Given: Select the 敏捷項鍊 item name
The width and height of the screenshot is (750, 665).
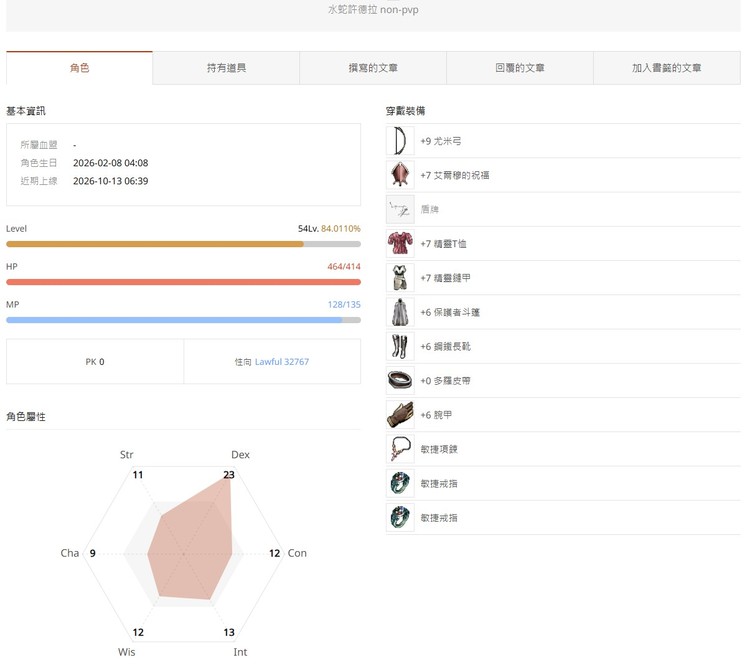Looking at the screenshot, I should pyautogui.click(x=439, y=449).
